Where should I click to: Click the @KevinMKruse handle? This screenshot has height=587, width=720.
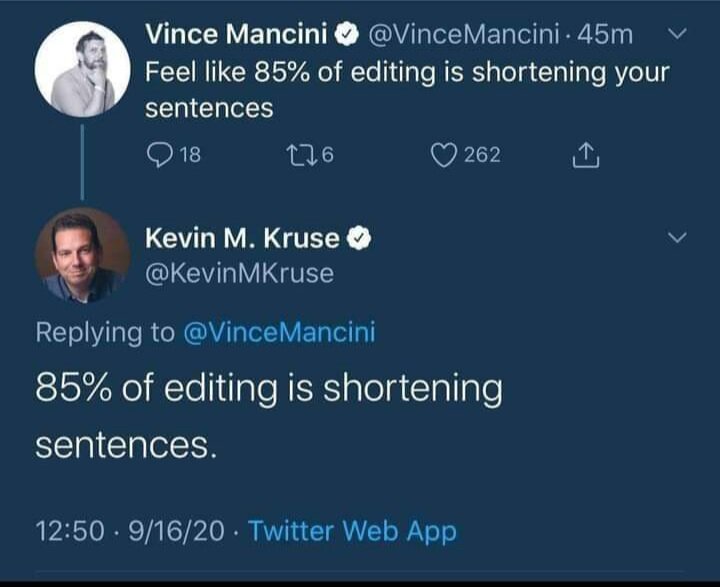coord(239,272)
